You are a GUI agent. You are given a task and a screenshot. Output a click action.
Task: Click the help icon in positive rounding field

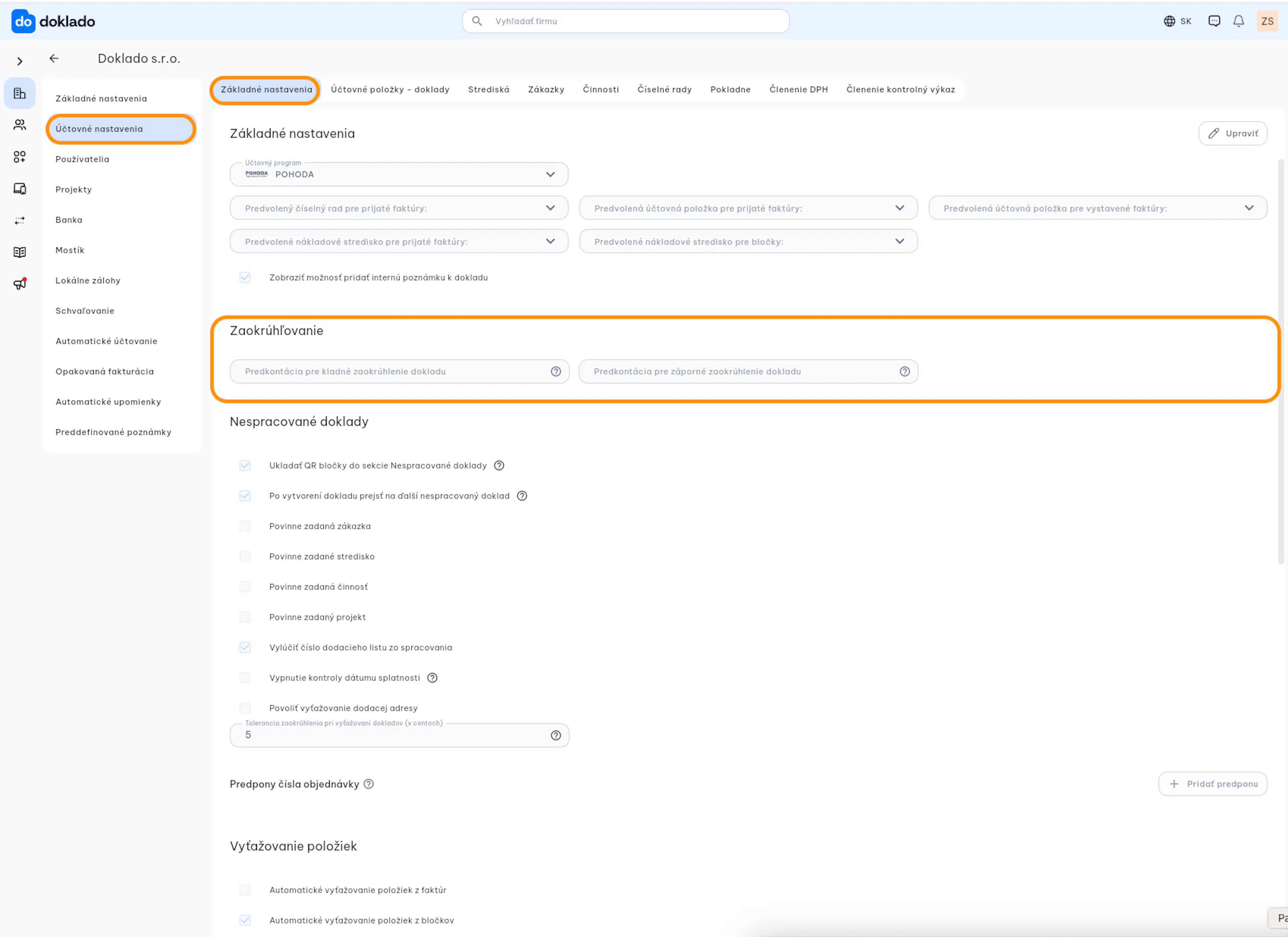pos(556,371)
